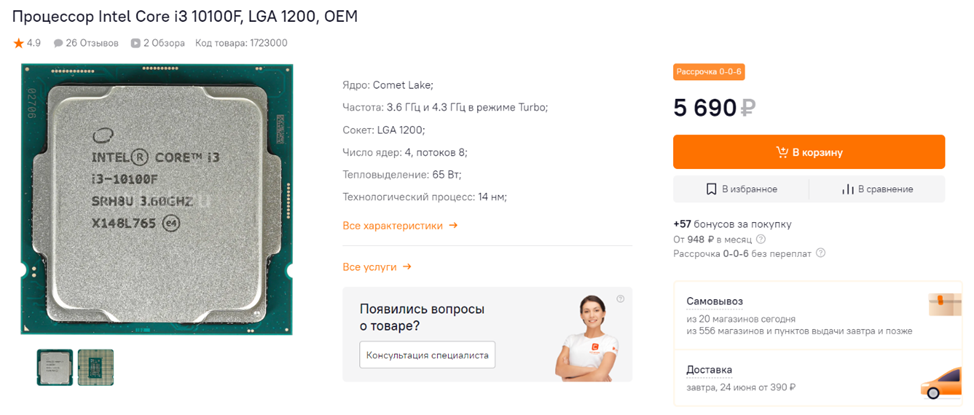The width and height of the screenshot is (974, 415).
Task: Click the package box icon by Самовывоз
Action: [x=943, y=306]
